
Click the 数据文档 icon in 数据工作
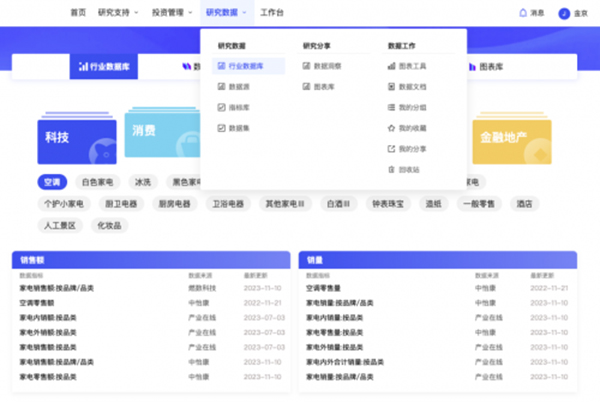click(391, 87)
